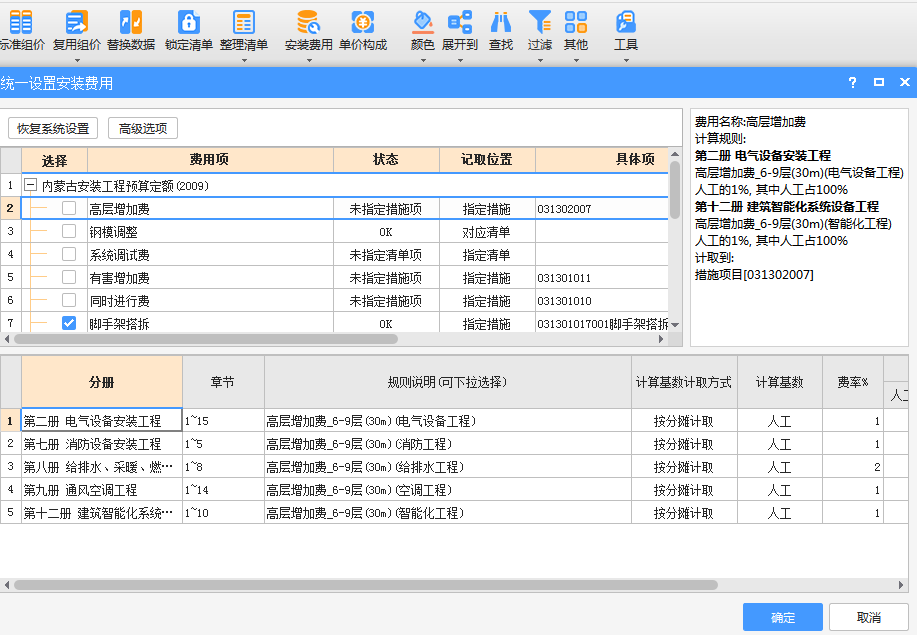
Task: Open dropdown arrow under 颜色
Action: coord(423,60)
